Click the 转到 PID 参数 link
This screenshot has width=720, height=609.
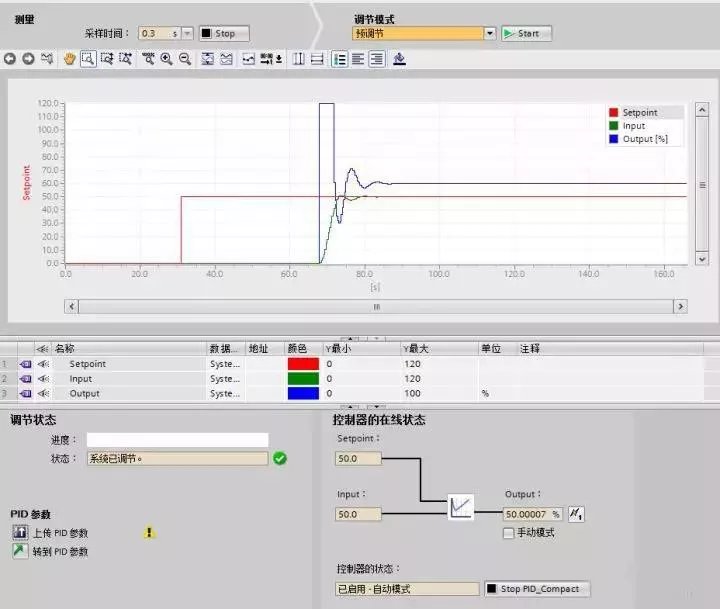point(60,552)
